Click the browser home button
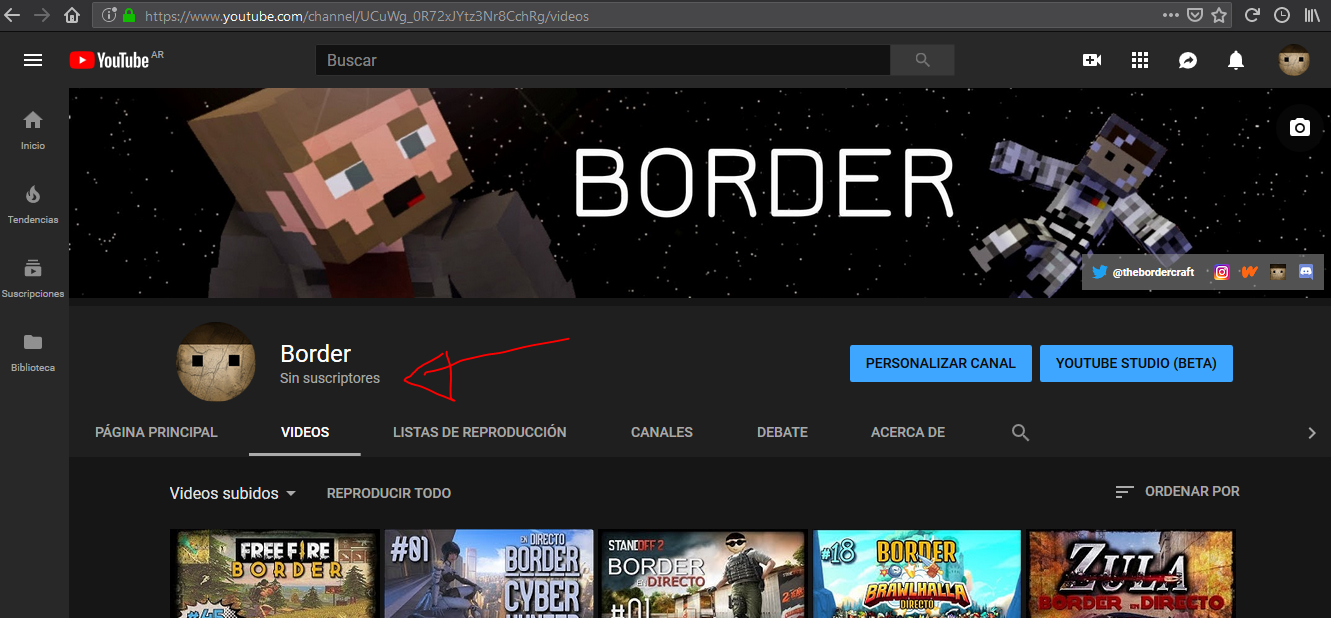This screenshot has height=618, width=1331. tap(72, 15)
